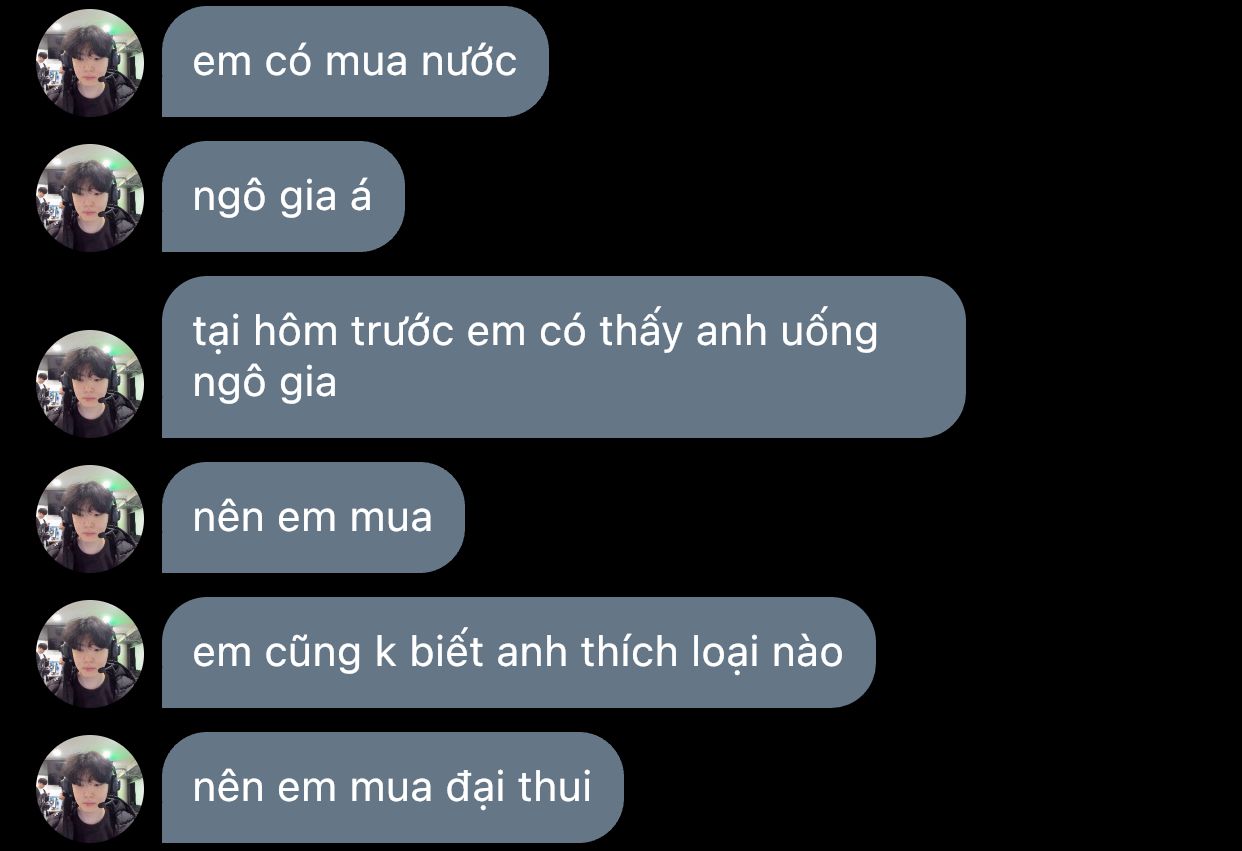
Task: Select the "ngô gia á" message bubble
Action: coord(283,197)
